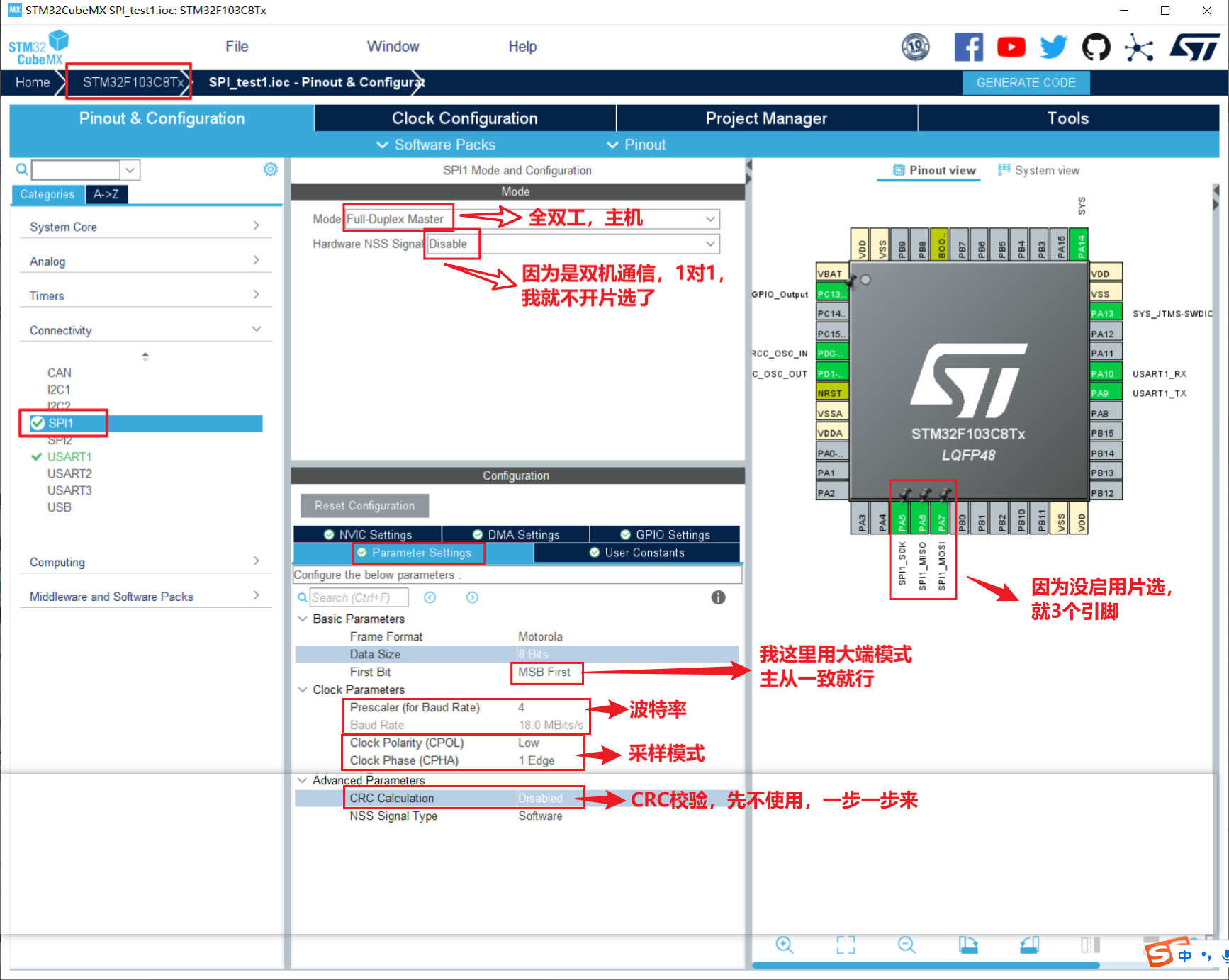1229x980 pixels.
Task: Toggle the SPI1 enabled checkmark
Action: coord(38,423)
